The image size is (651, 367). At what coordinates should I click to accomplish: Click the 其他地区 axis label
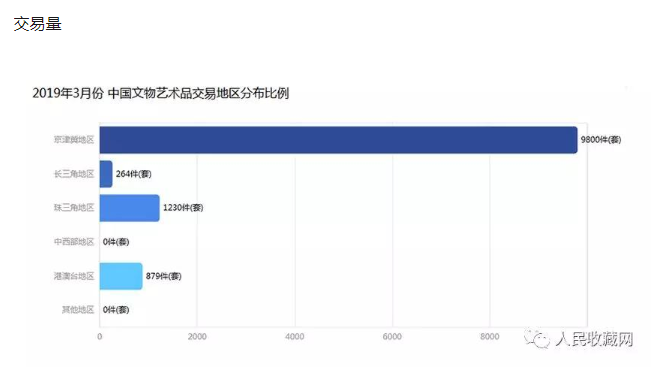78,310
